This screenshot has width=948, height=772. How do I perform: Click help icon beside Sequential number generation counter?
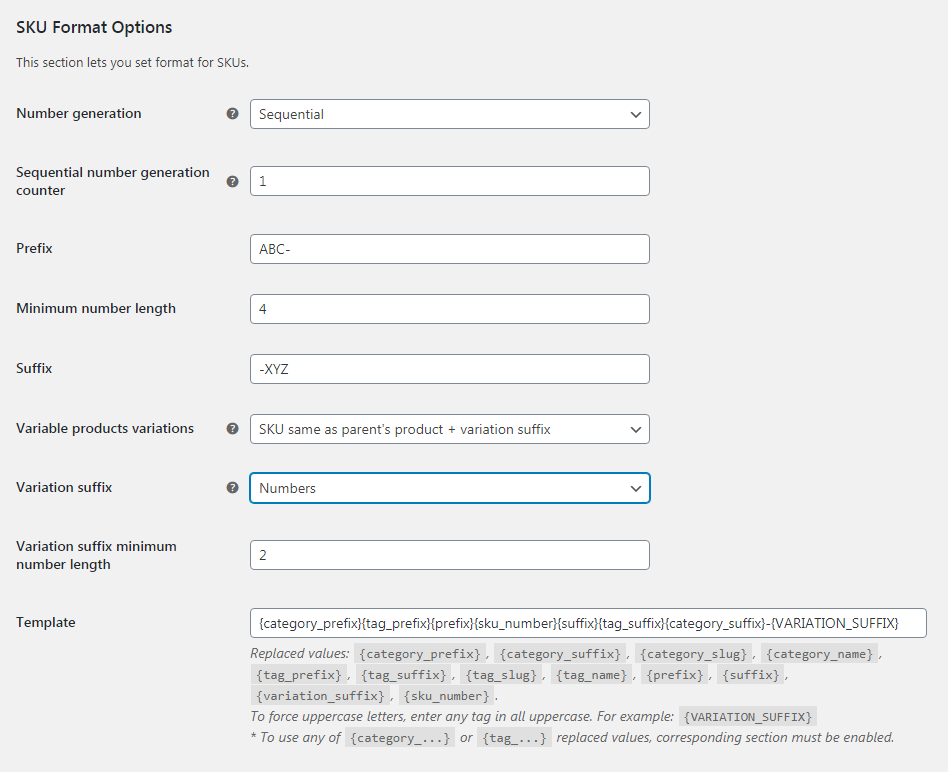tap(232, 181)
